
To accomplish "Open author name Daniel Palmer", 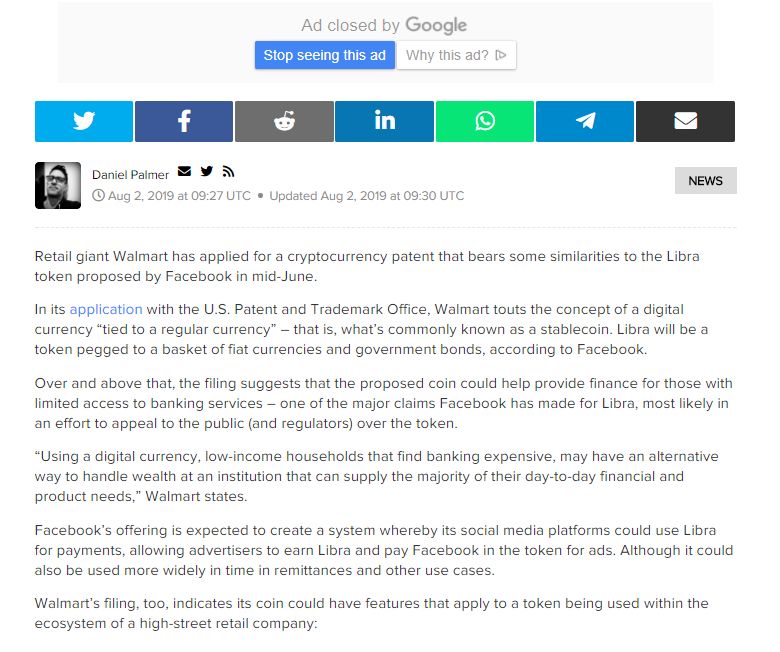I will point(130,175).
